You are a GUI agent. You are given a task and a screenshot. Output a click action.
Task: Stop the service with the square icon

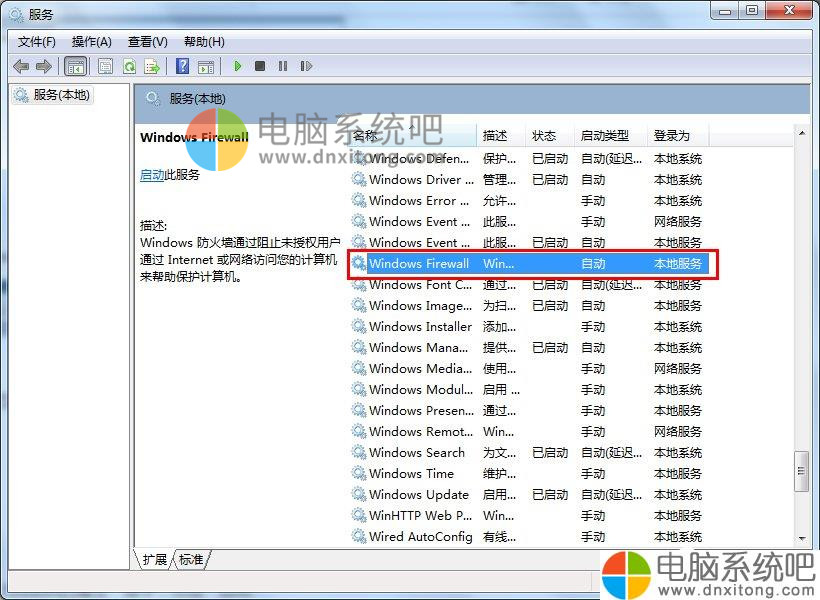(260, 66)
